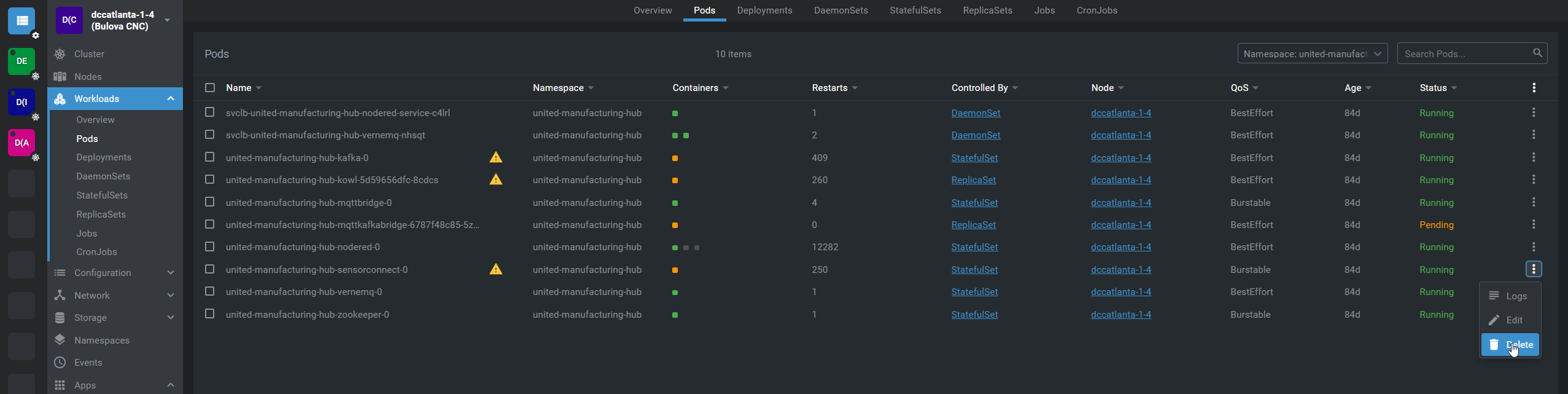Click the warning triangle on the kafka-0 pod
The height and width of the screenshot is (394, 1568).
tap(495, 158)
